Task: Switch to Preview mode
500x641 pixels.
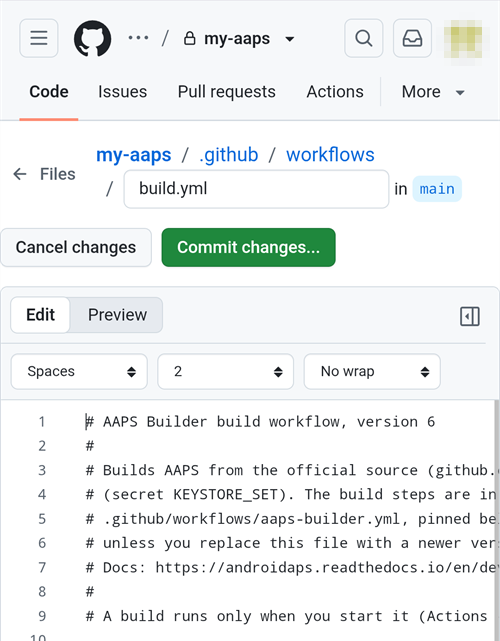Action: 117,315
